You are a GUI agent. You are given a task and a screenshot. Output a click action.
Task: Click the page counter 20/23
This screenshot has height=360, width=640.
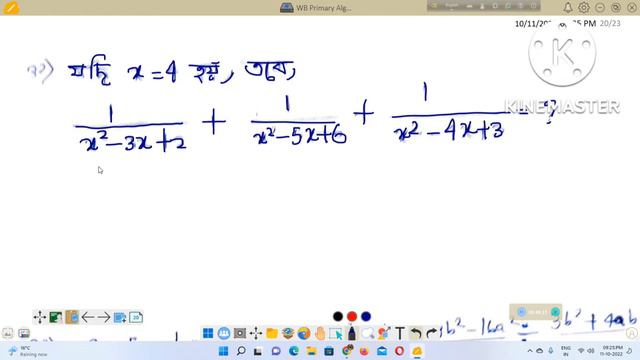pyautogui.click(x=610, y=24)
